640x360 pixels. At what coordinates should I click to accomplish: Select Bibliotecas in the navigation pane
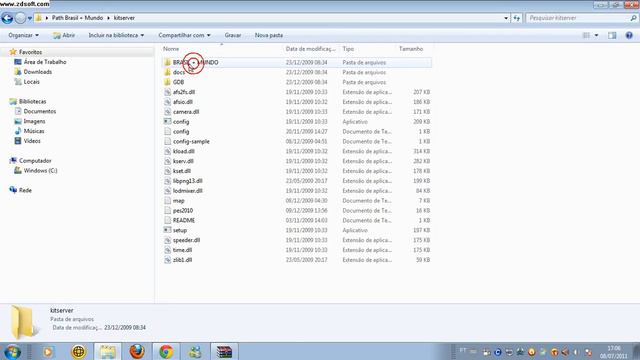(32, 101)
